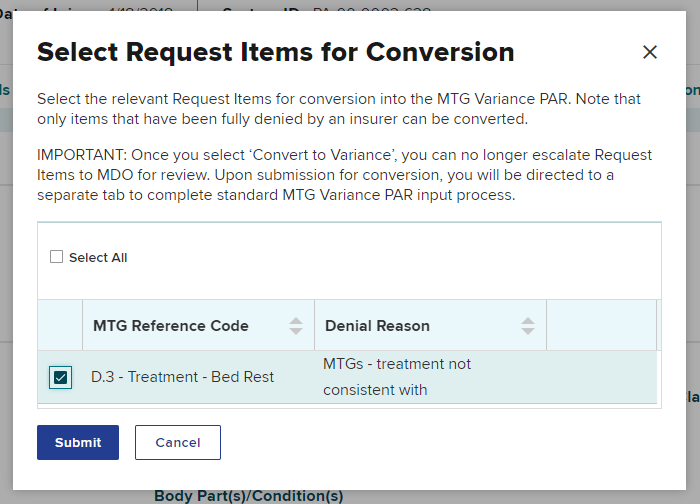Screen dimensions: 700x504
Task: Click the down sort arrow for MTG Reference Code
Action: tap(296, 331)
